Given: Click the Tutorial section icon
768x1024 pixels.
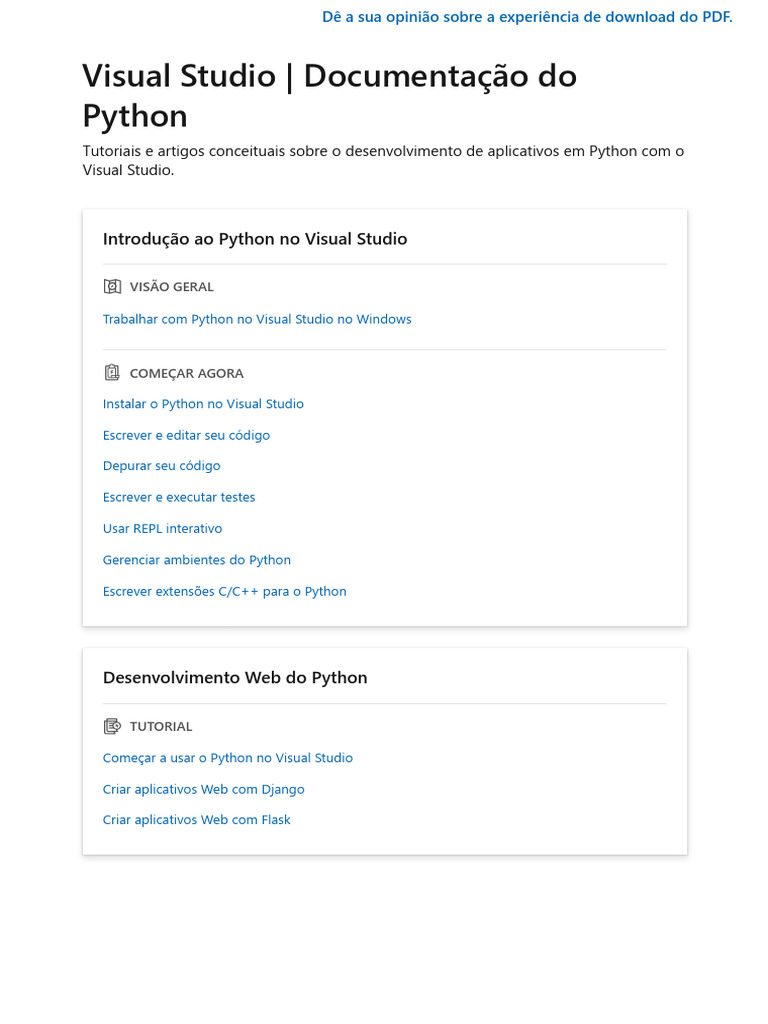Looking at the screenshot, I should pos(112,726).
